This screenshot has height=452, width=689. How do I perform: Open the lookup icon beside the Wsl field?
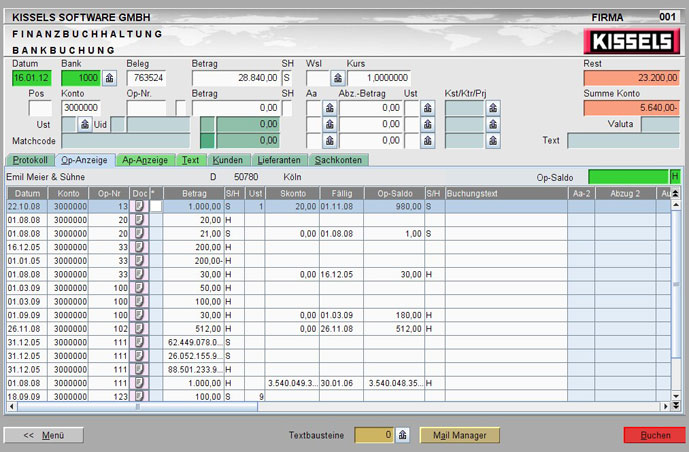tap(337, 78)
